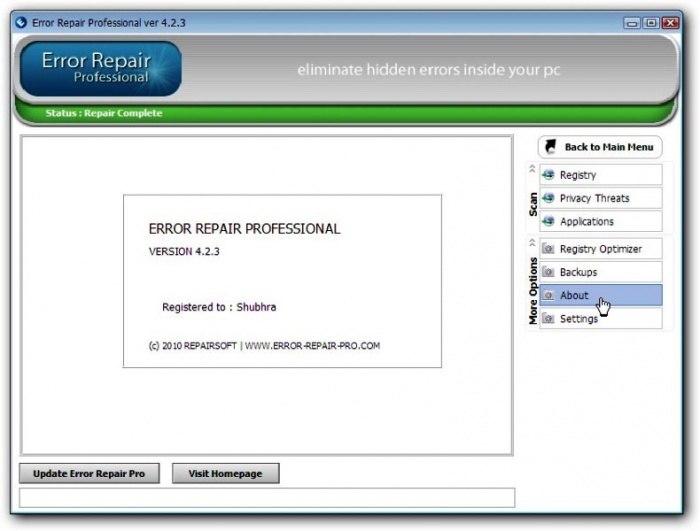
Task: Collapse the Scan section chevron
Action: [532, 169]
